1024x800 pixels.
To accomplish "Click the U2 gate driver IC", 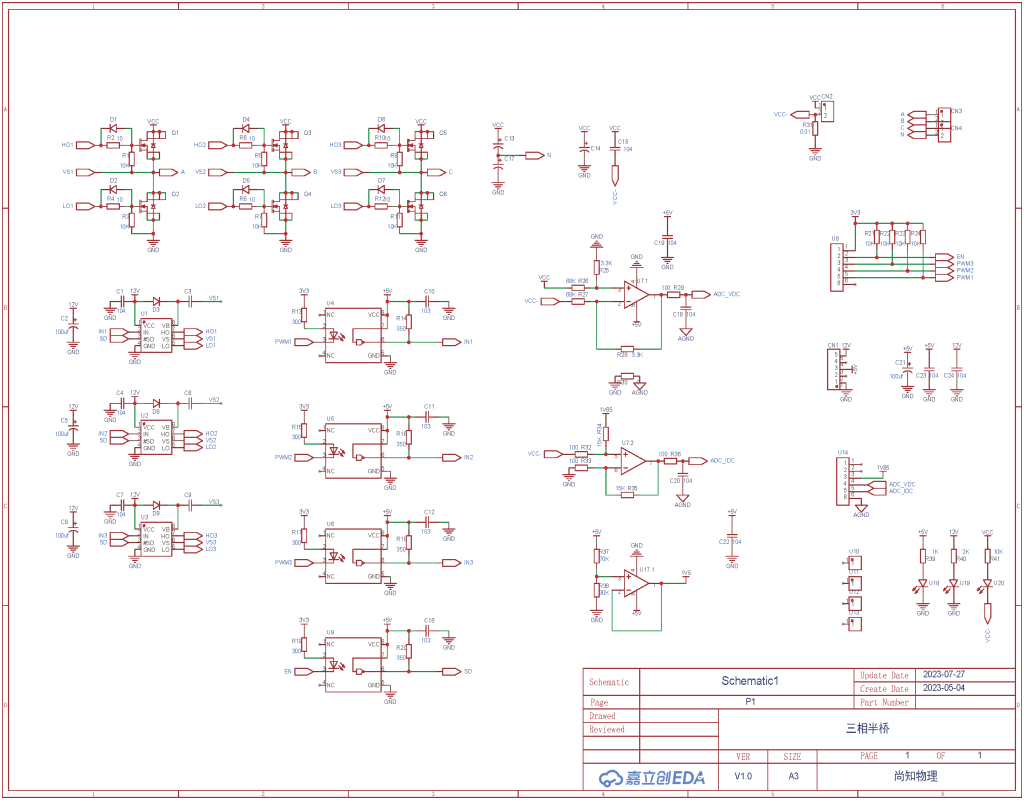I will [157, 437].
